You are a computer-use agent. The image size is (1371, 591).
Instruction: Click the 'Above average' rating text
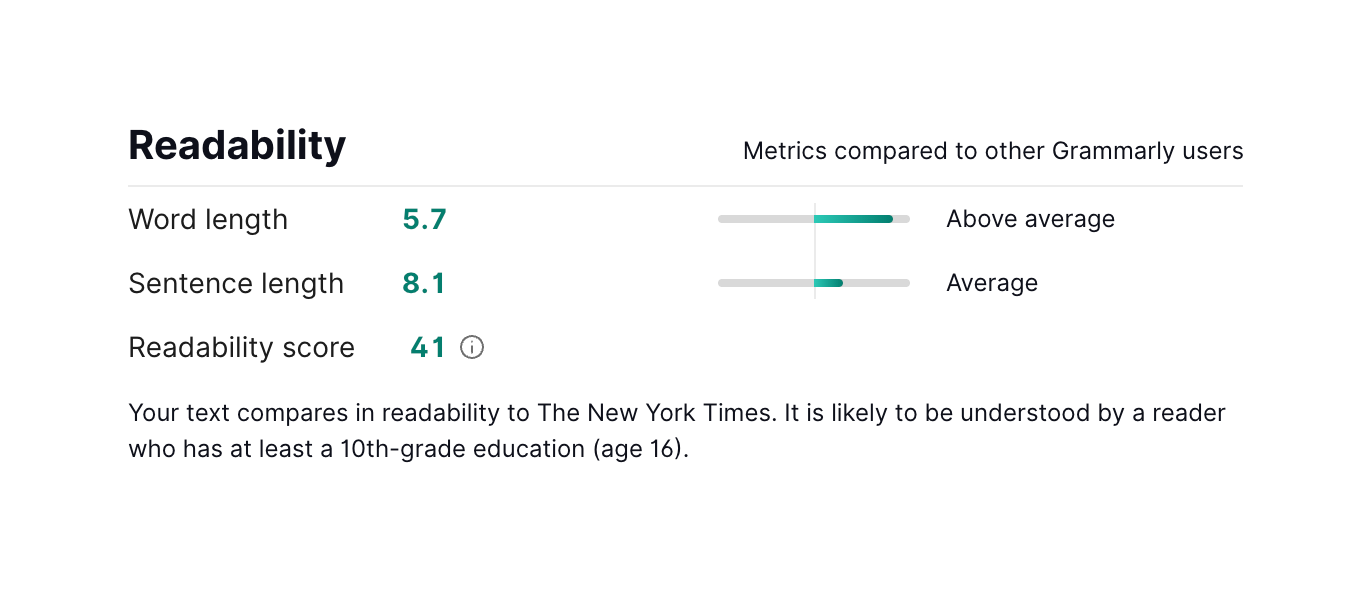click(x=1030, y=219)
